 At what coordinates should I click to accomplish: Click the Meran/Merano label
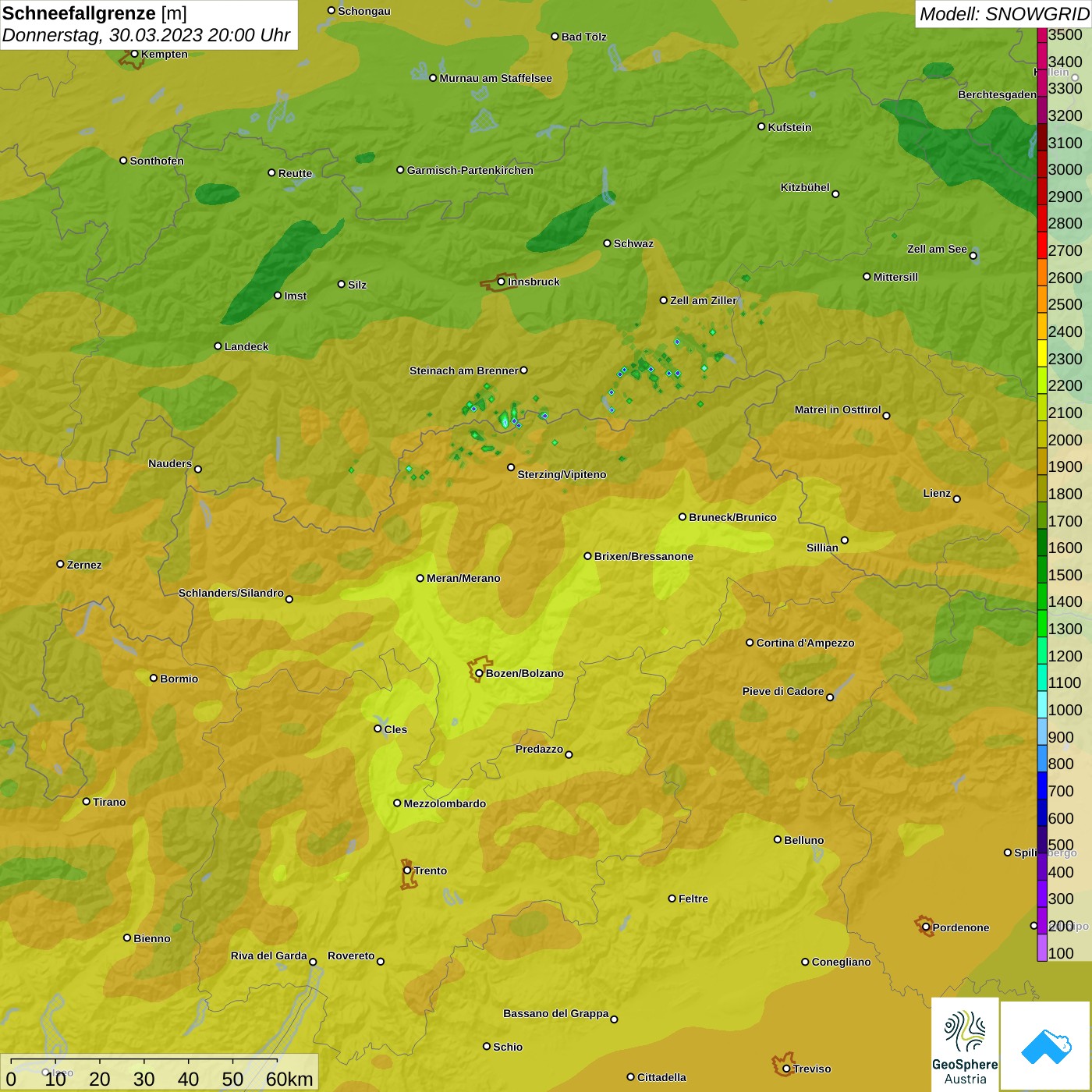[x=463, y=578]
